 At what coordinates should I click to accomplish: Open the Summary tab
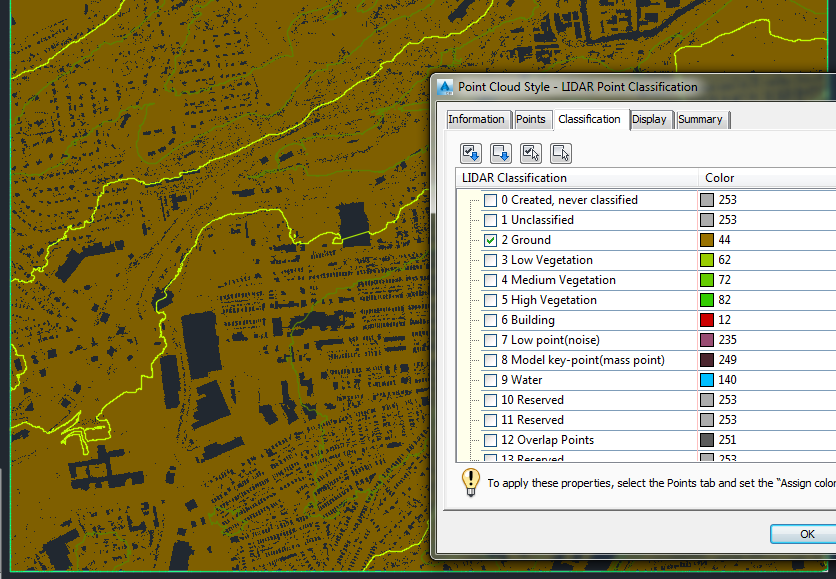pyautogui.click(x=702, y=119)
